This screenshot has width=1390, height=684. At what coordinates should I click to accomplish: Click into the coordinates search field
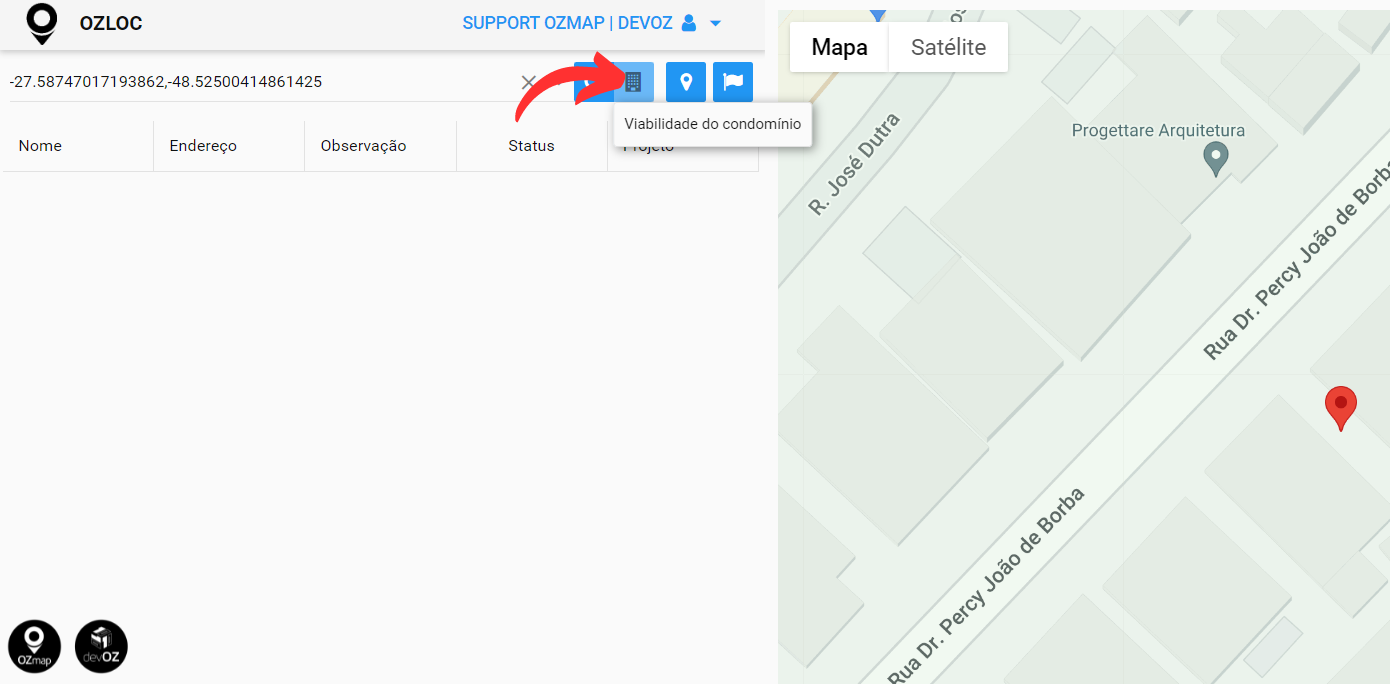click(260, 82)
